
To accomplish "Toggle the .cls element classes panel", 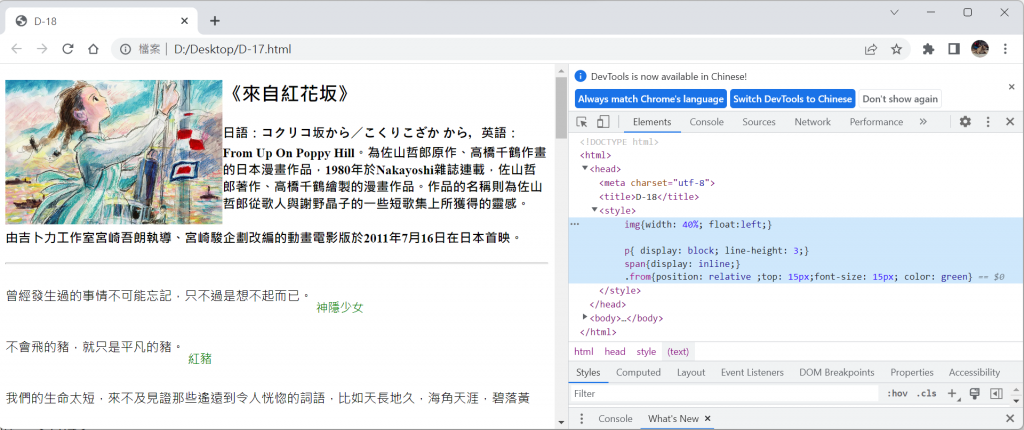I will [x=926, y=393].
